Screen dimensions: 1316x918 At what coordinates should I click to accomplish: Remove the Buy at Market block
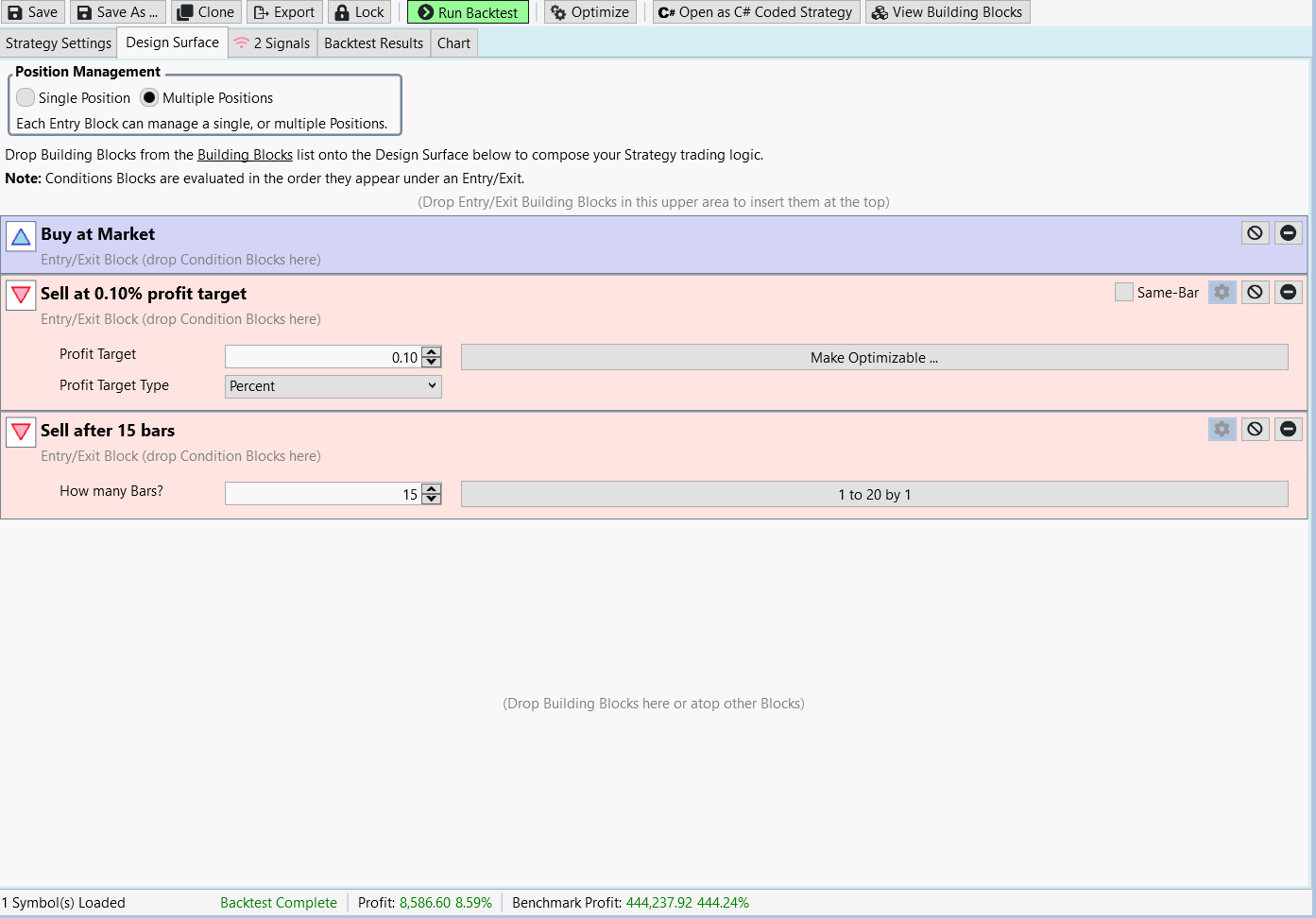click(x=1288, y=233)
